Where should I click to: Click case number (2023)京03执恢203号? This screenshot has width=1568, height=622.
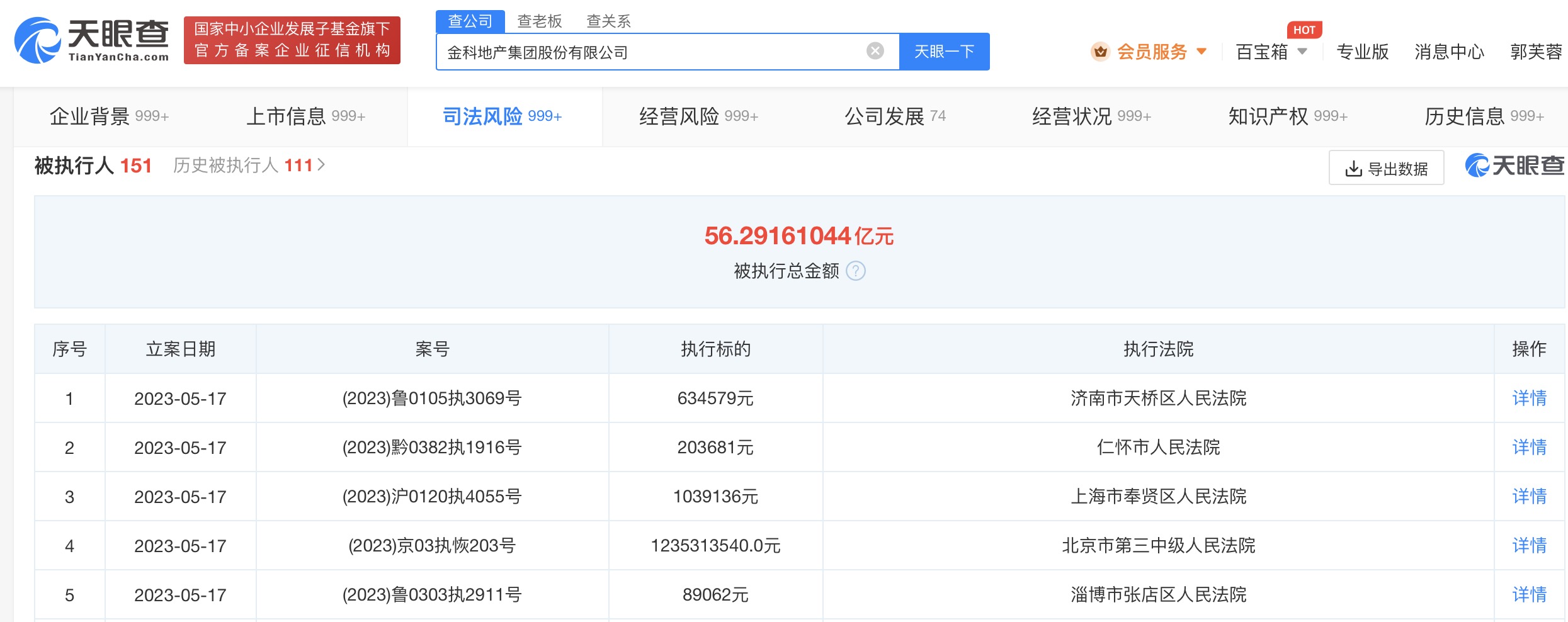coord(432,545)
